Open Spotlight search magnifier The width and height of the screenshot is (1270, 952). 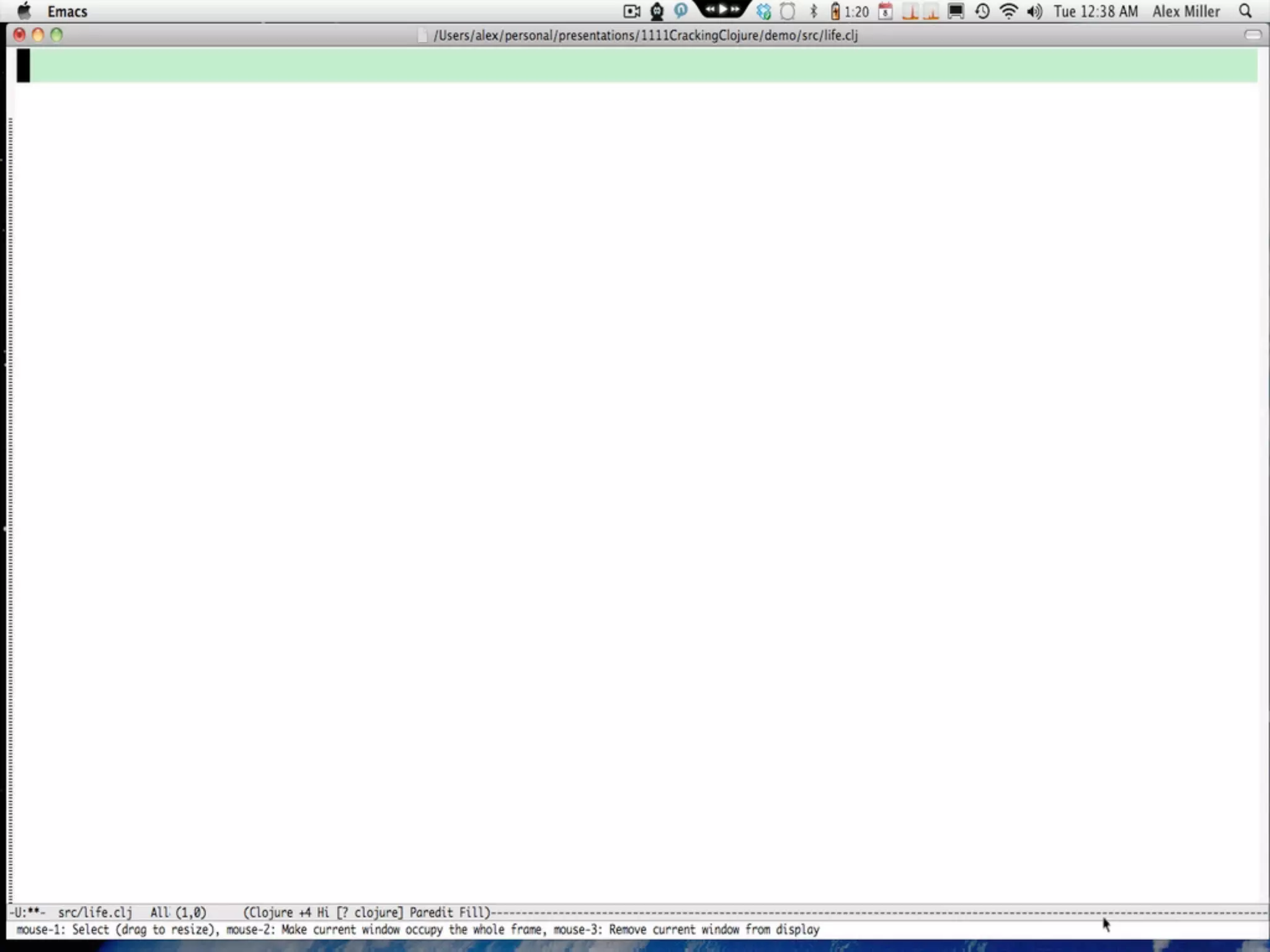[x=1245, y=11]
